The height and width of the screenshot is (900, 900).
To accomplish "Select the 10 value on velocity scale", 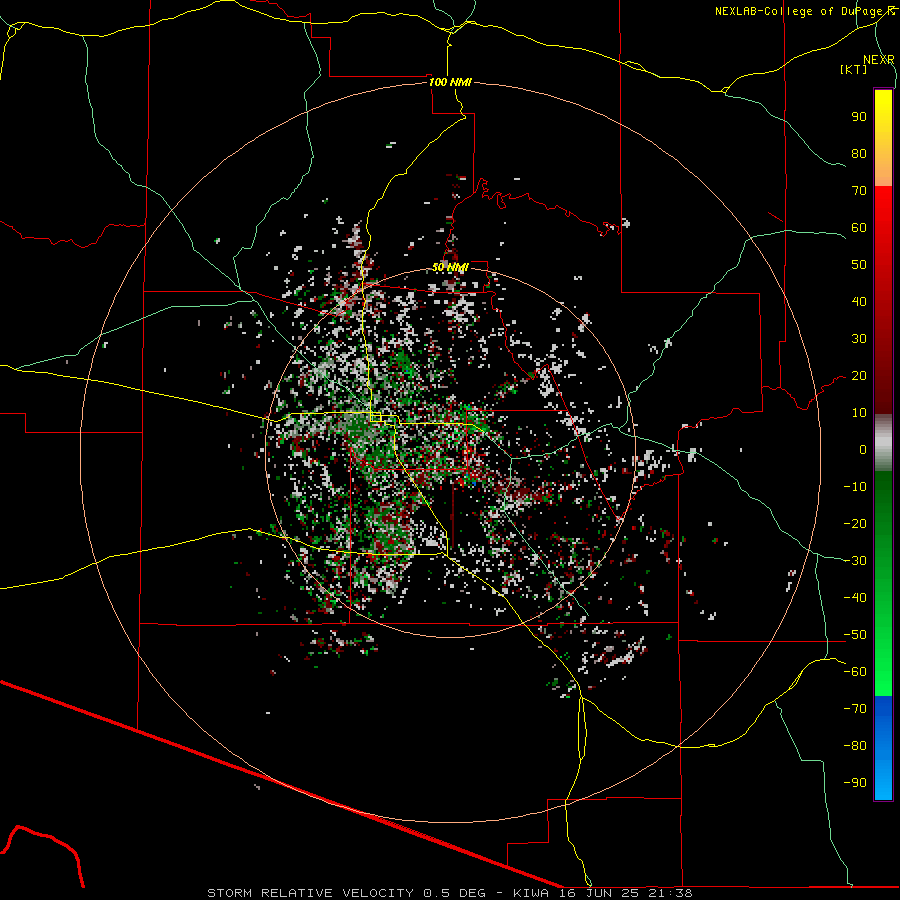I will [x=859, y=413].
